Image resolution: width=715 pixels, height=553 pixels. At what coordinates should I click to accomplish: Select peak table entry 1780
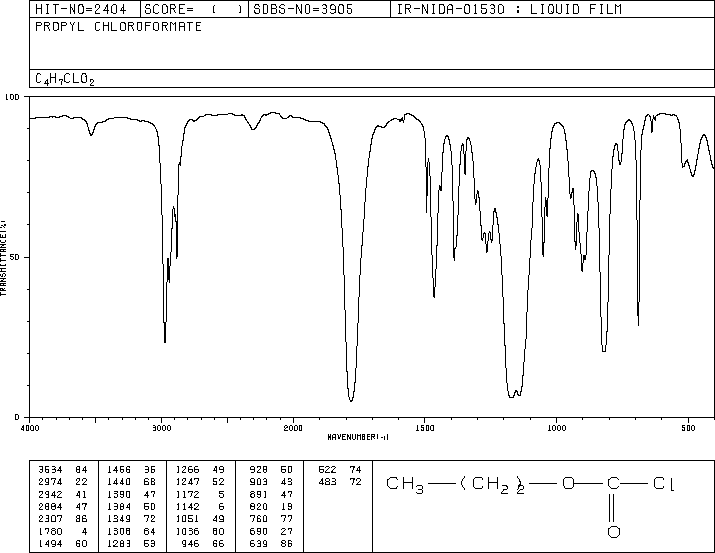click(63, 532)
